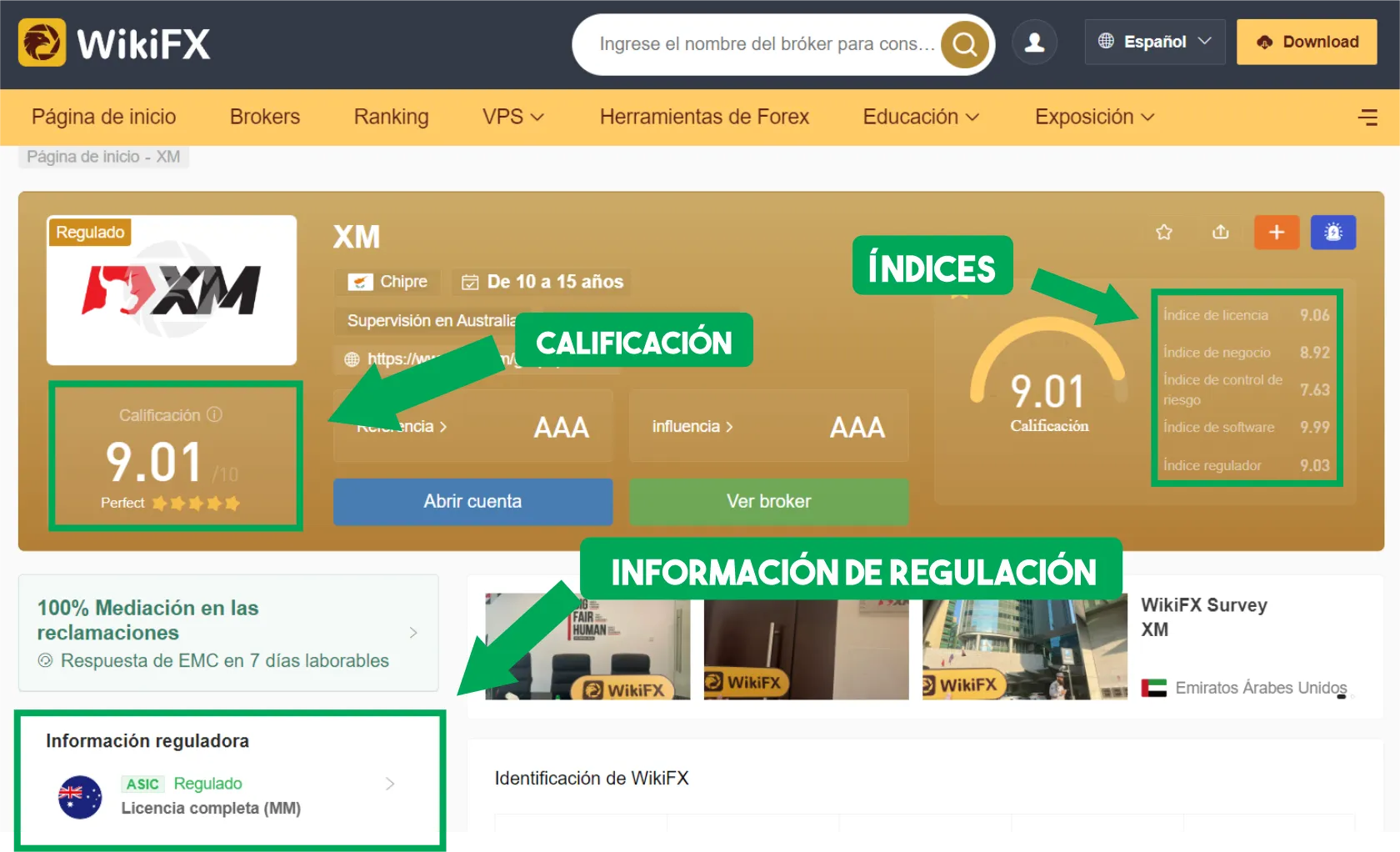Image resolution: width=1400 pixels, height=852 pixels.
Task: Click the Chipre country tag
Action: pos(387,282)
